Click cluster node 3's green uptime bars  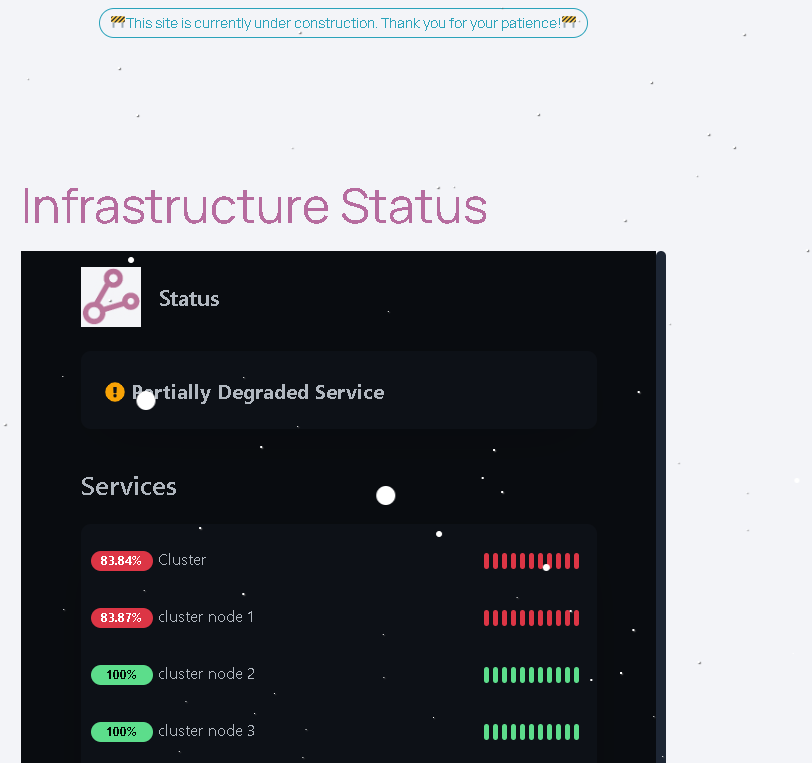(531, 732)
